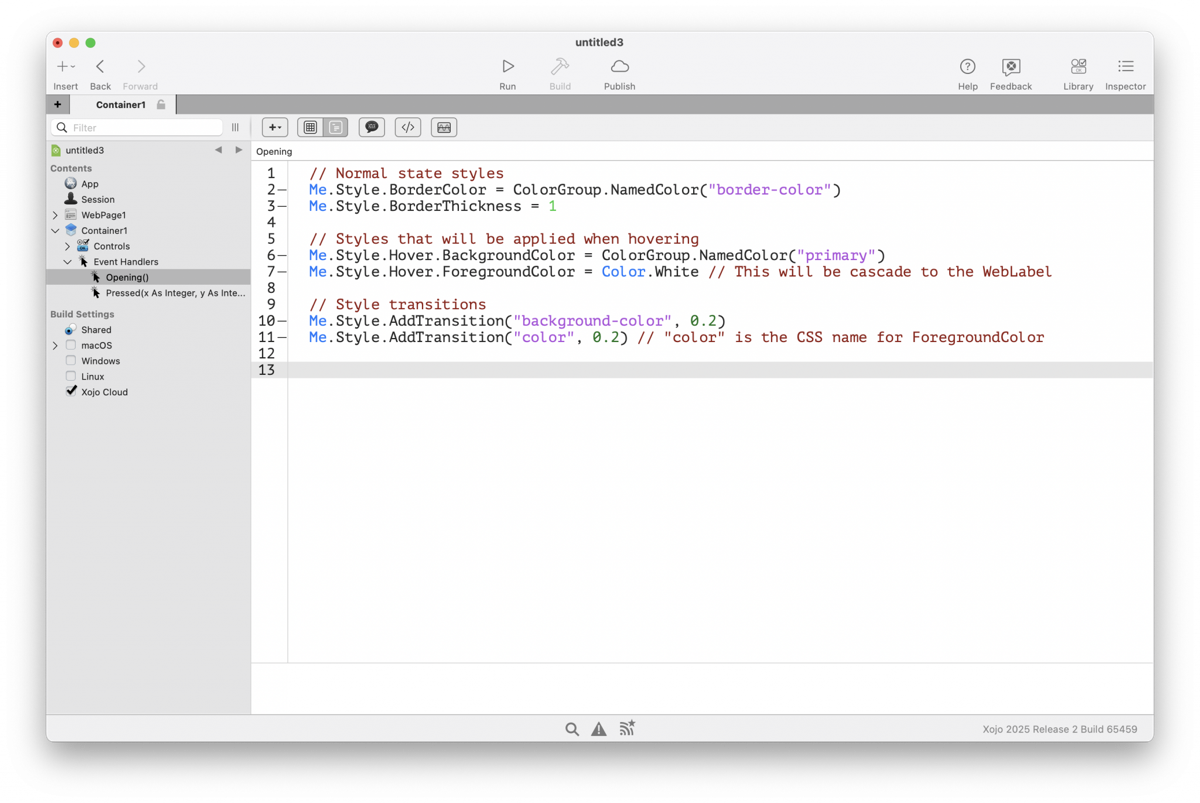1200x803 pixels.
Task: Click line number 10 in the gutter
Action: 266,321
